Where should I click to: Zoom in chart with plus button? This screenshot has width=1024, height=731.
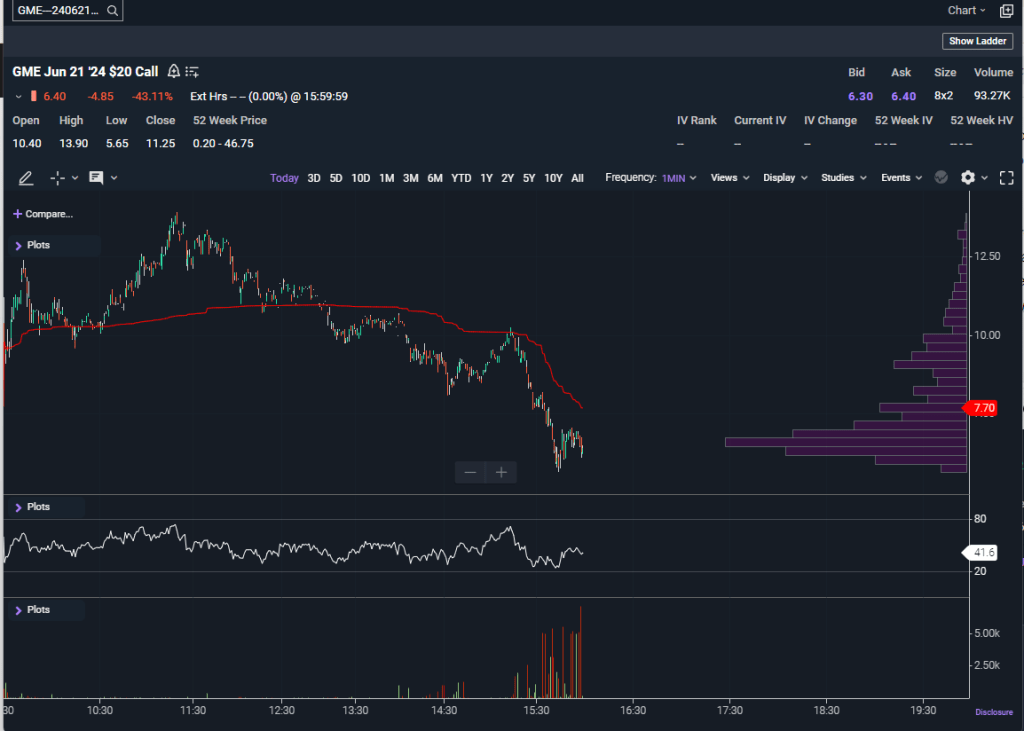(501, 472)
